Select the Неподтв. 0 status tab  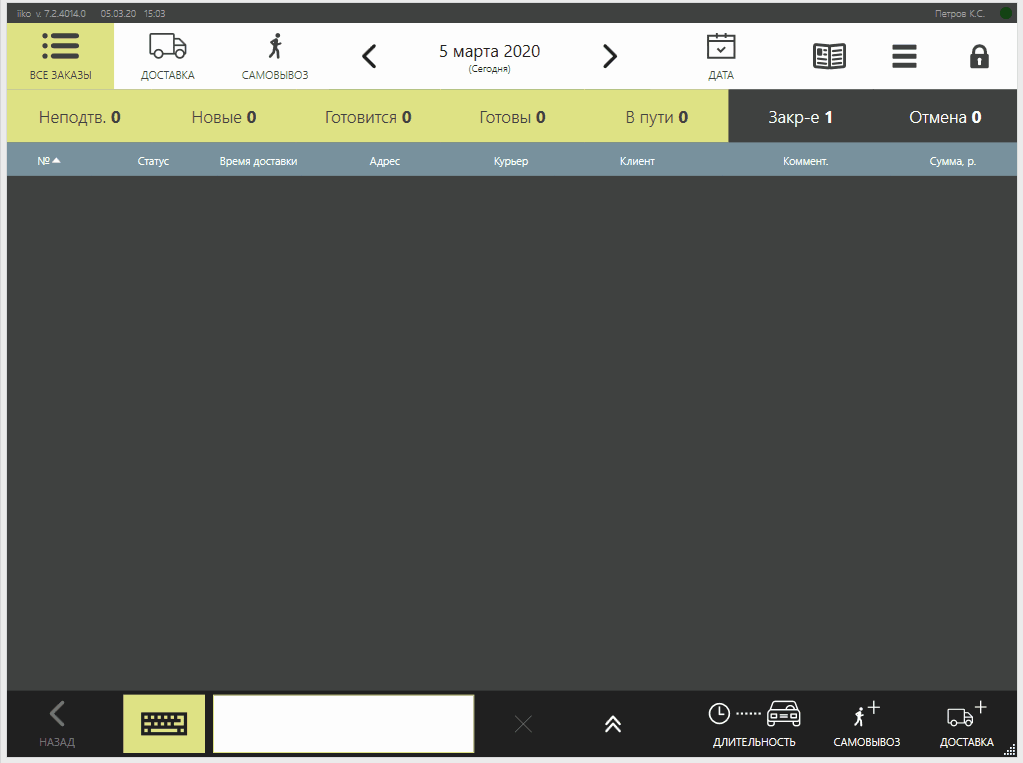[x=80, y=117]
